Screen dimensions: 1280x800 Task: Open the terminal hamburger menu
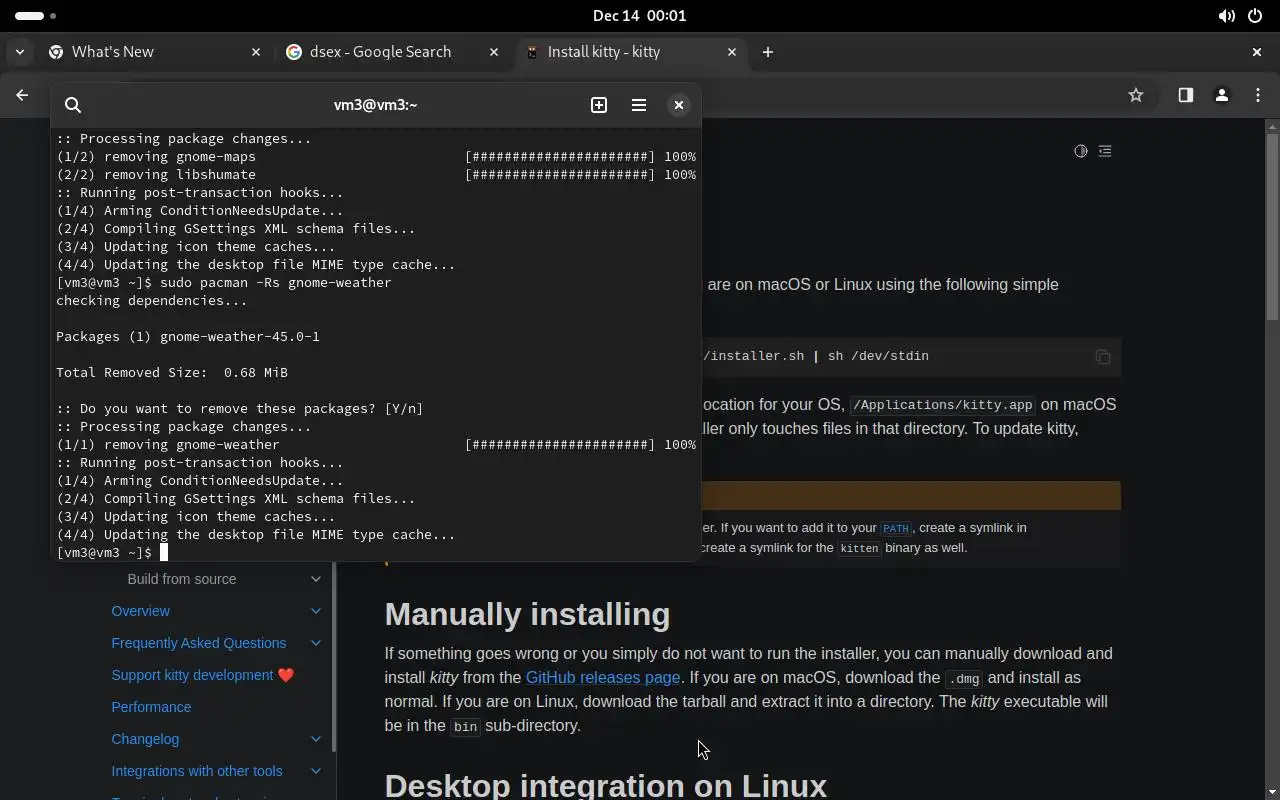[x=639, y=105]
